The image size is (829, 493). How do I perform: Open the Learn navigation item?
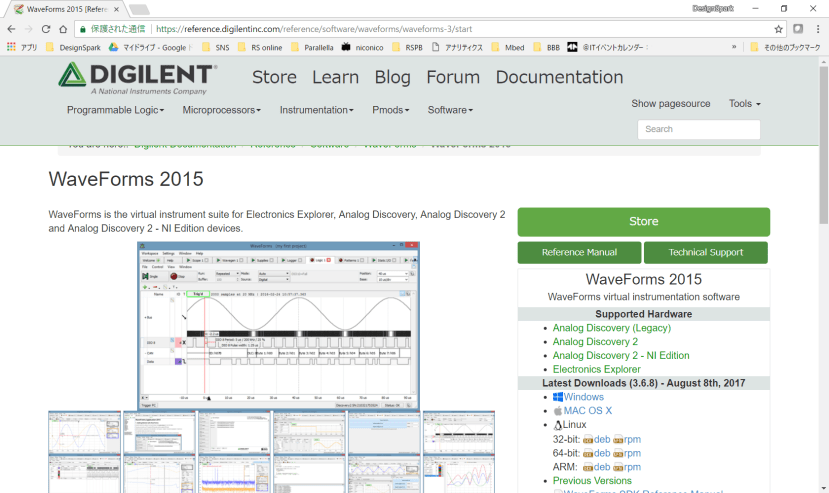(336, 77)
